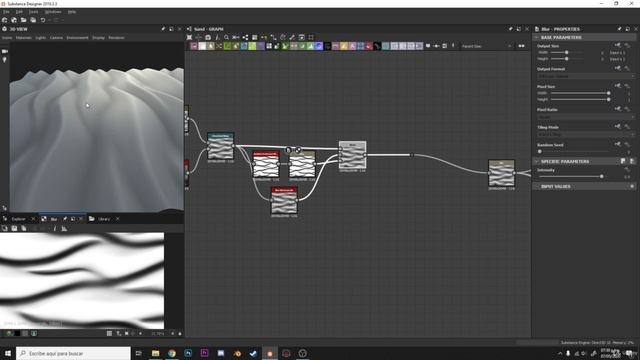This screenshot has height=360, width=640.
Task: Open the Edit menu
Action: point(19,12)
